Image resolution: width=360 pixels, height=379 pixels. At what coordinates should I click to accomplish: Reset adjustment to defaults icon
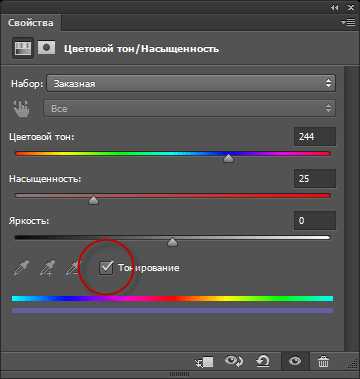263,361
